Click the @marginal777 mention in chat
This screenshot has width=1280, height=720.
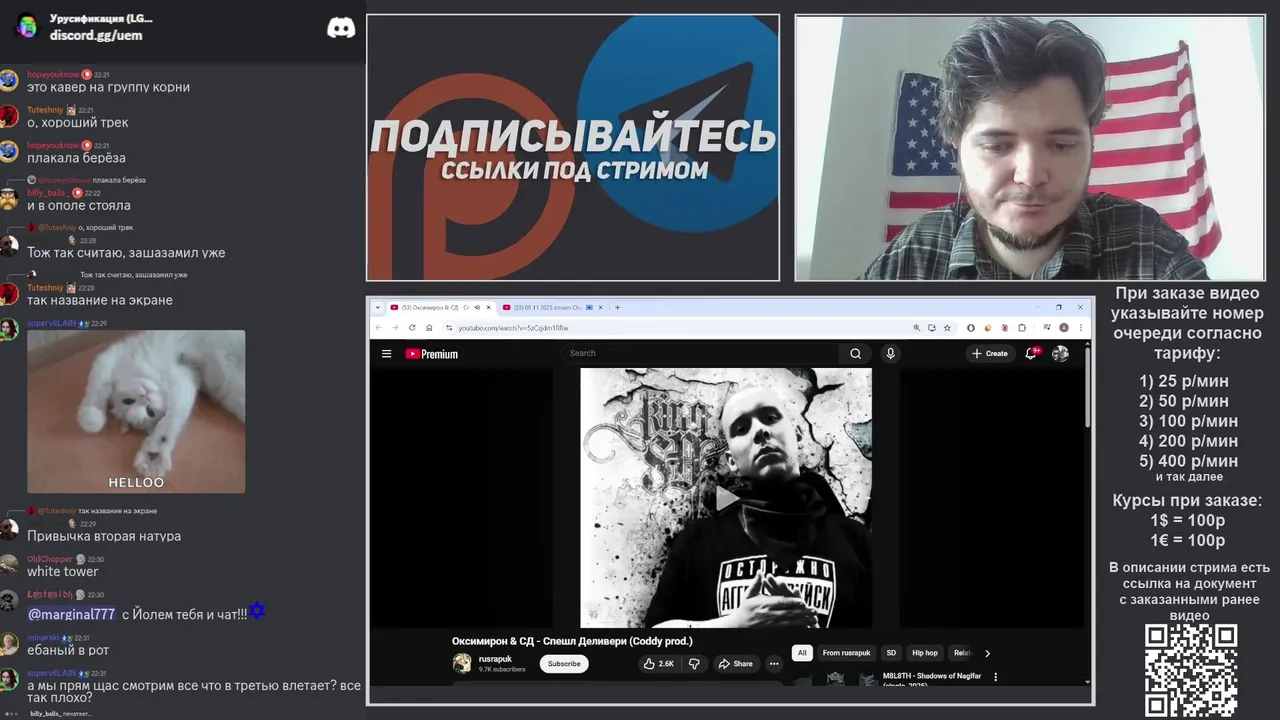(x=71, y=614)
